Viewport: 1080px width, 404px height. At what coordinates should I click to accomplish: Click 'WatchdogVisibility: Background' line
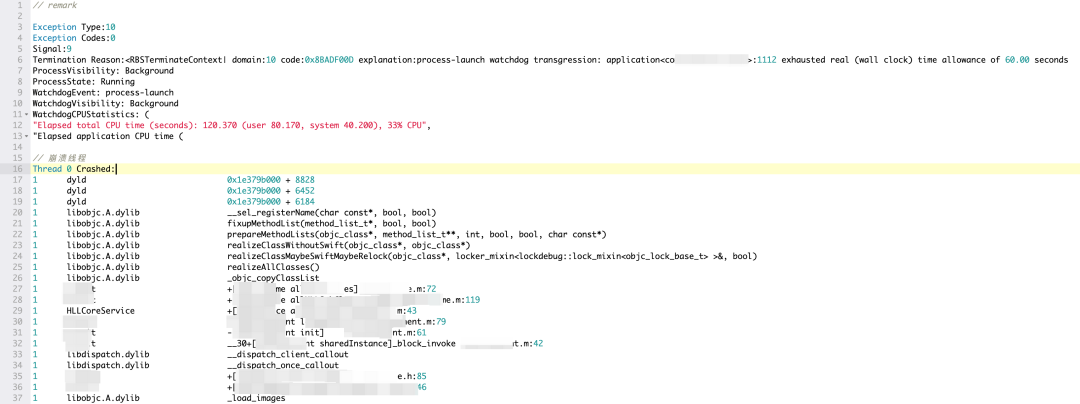(105, 103)
